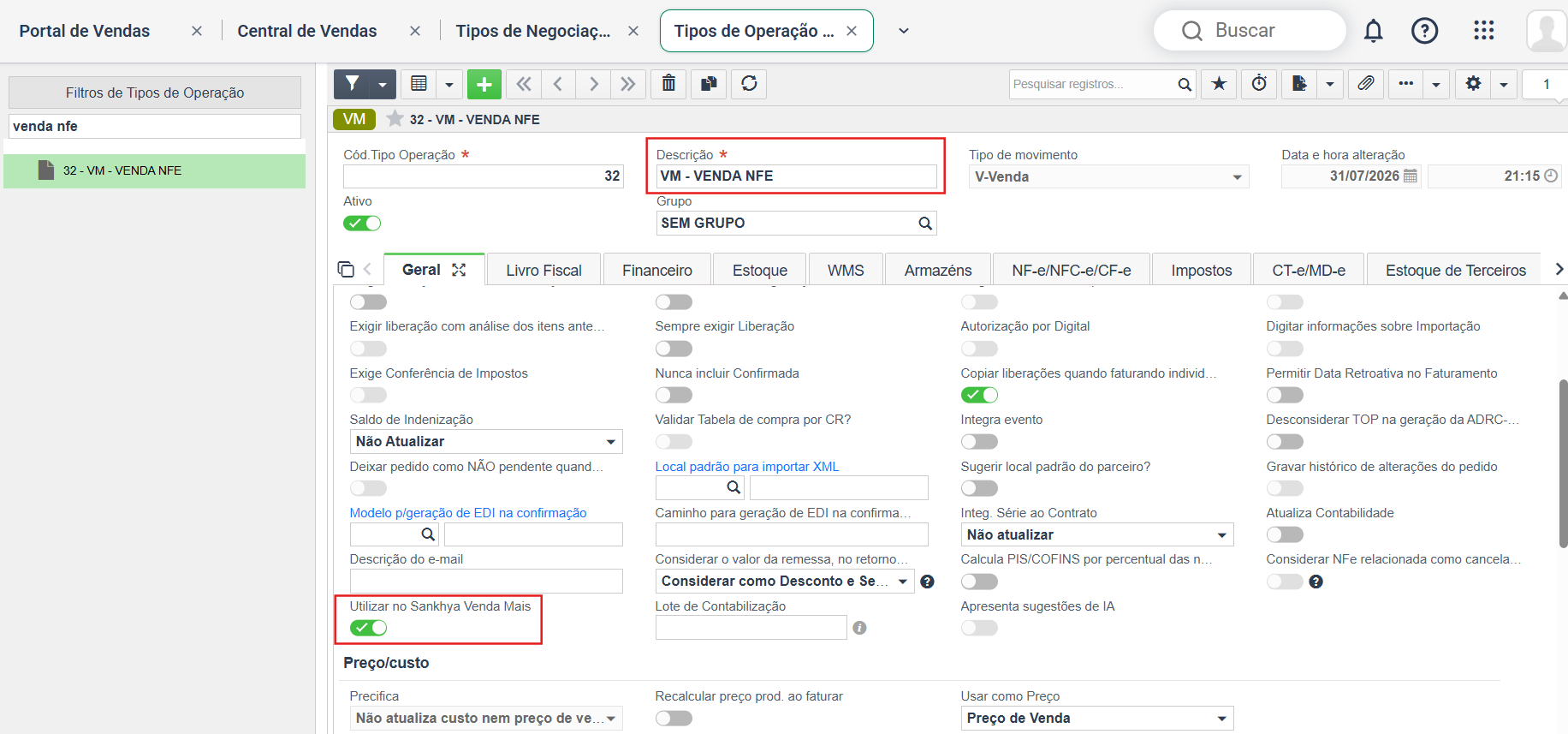
Task: Enable Atualiza Contabilidade switch
Action: (x=1285, y=534)
